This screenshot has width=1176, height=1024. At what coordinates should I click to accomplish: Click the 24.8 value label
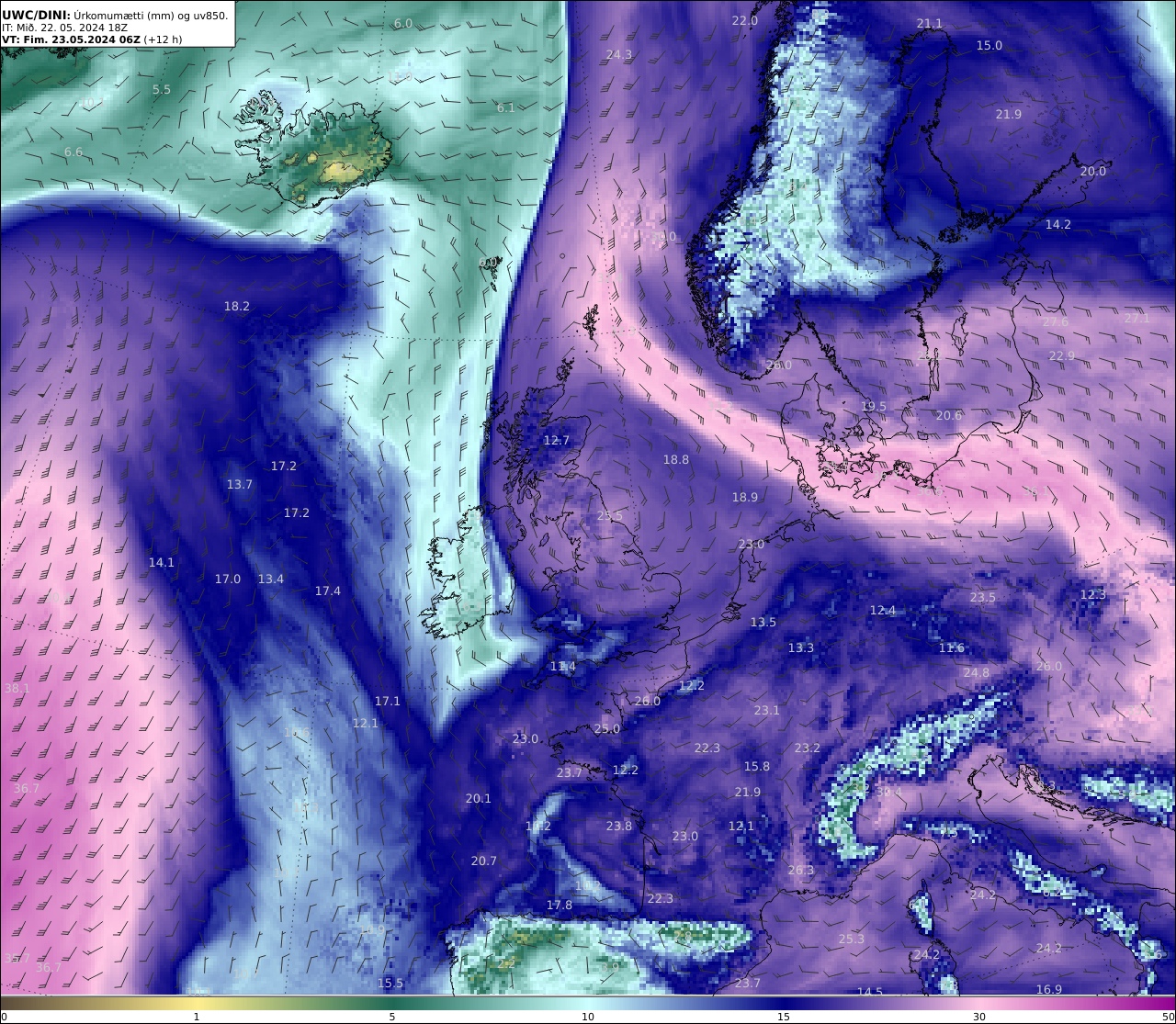976,672
